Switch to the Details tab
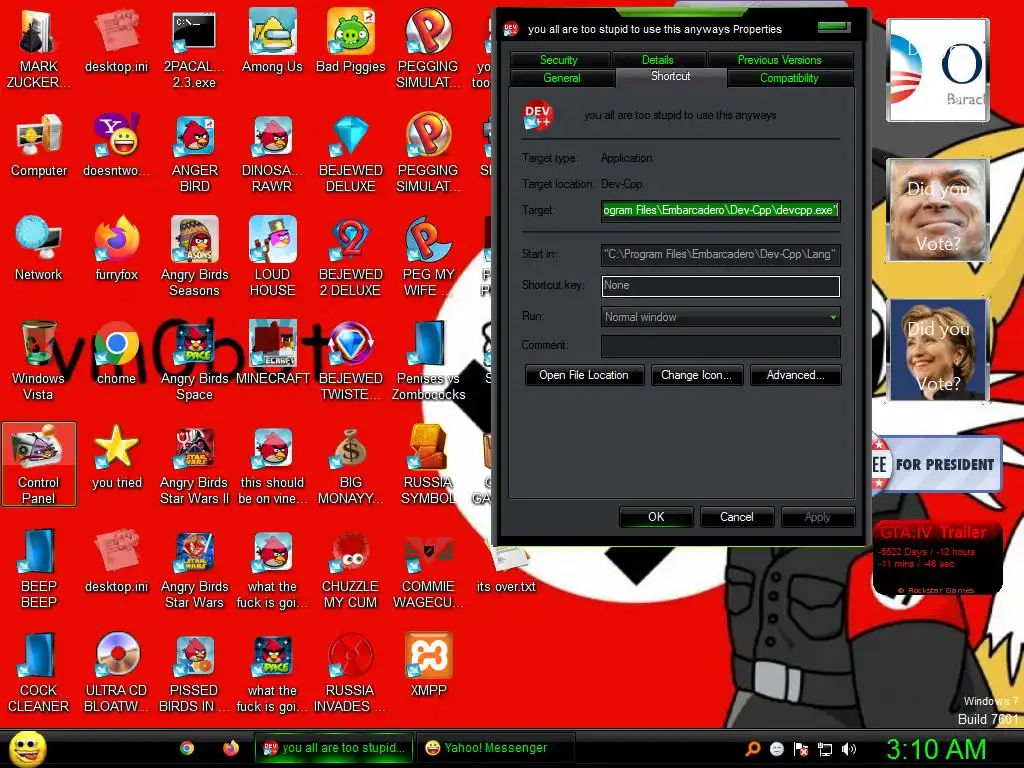1024x768 pixels. tap(658, 59)
